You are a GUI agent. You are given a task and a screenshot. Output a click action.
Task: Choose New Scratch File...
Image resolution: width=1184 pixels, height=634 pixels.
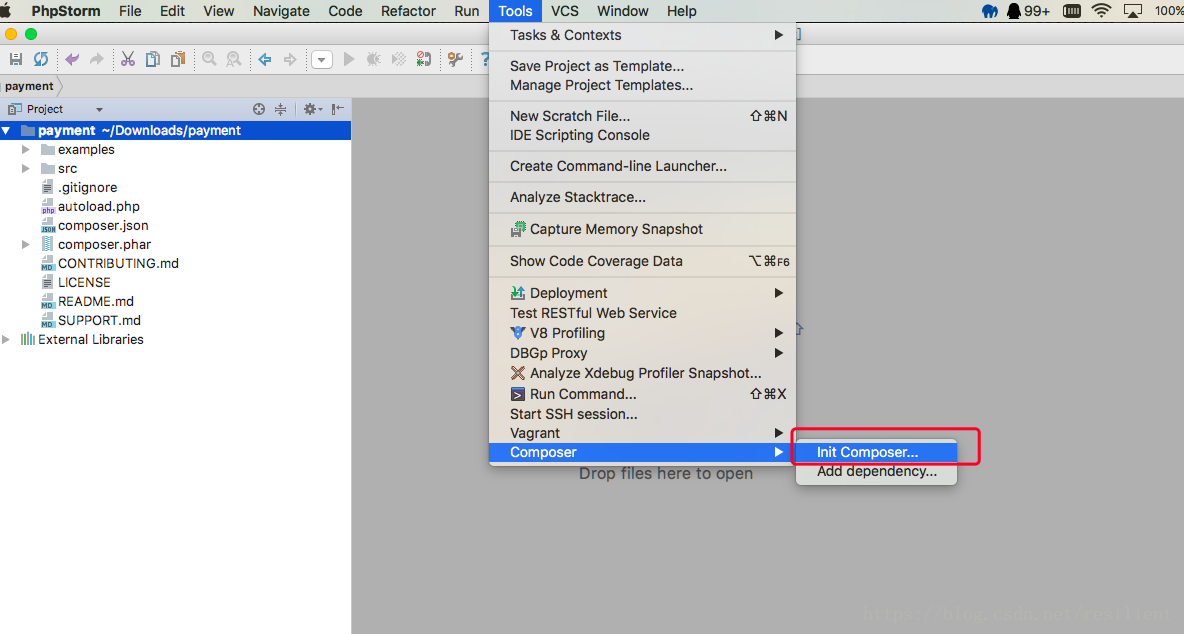pyautogui.click(x=643, y=115)
